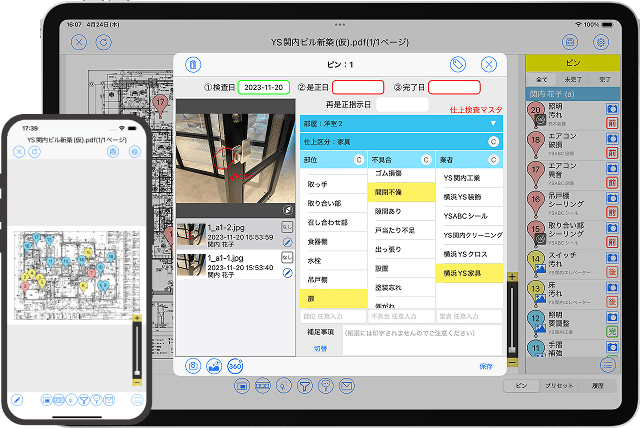
Task: Select 横浜YS家具 in the contractor list
Action: (469, 272)
